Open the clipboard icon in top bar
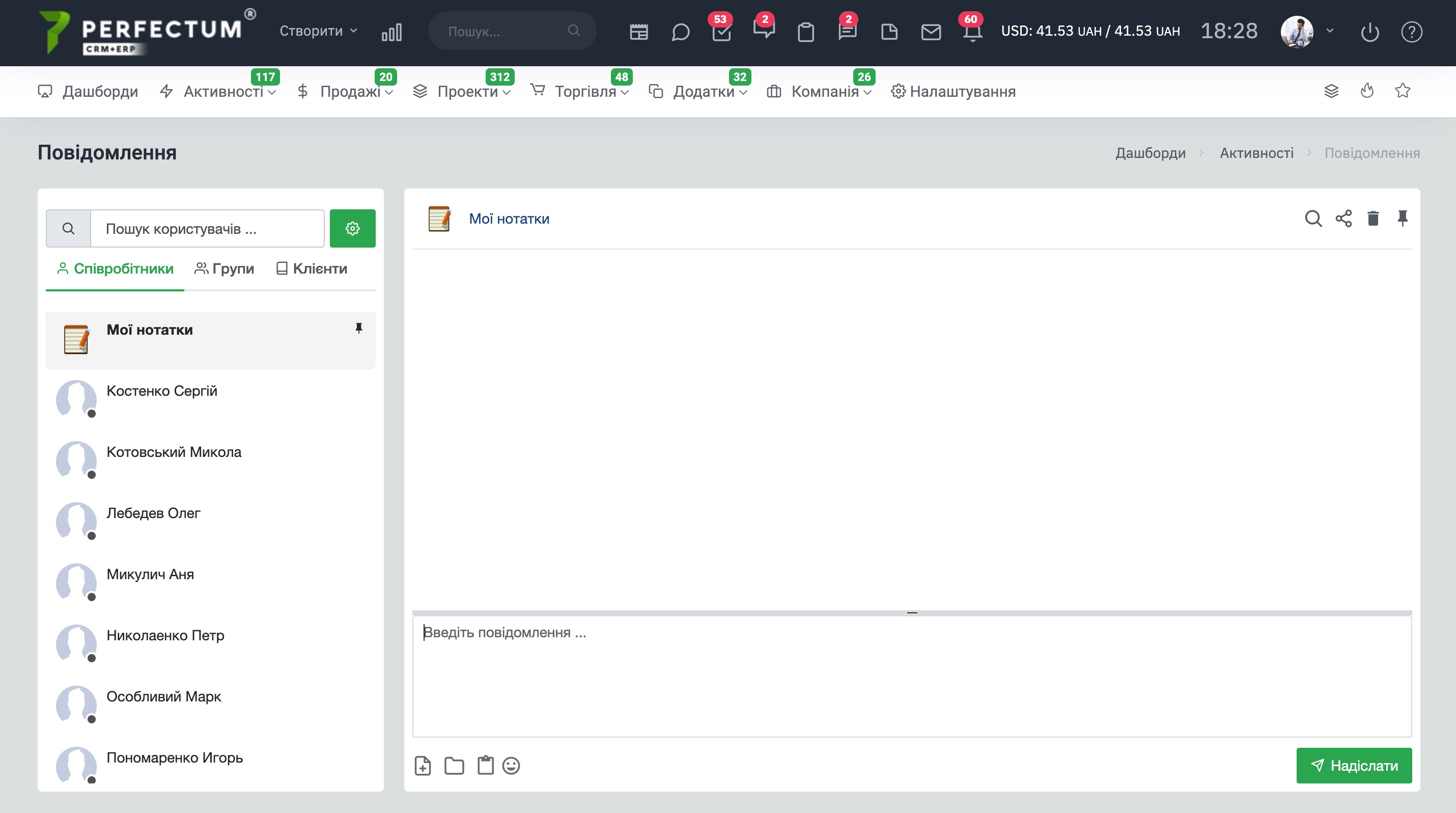 pyautogui.click(x=806, y=32)
